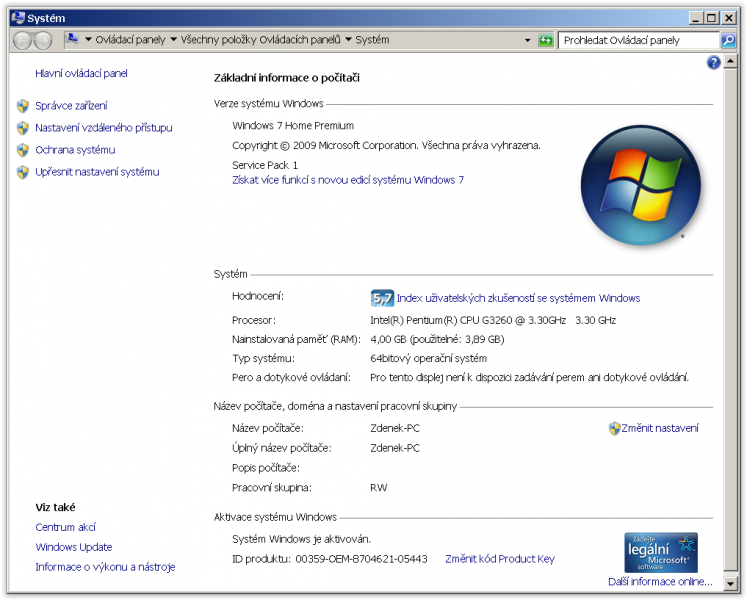Follow link Získat více funkcí s novou edicí
Screen dimensions: 747x600
pyautogui.click(x=348, y=180)
